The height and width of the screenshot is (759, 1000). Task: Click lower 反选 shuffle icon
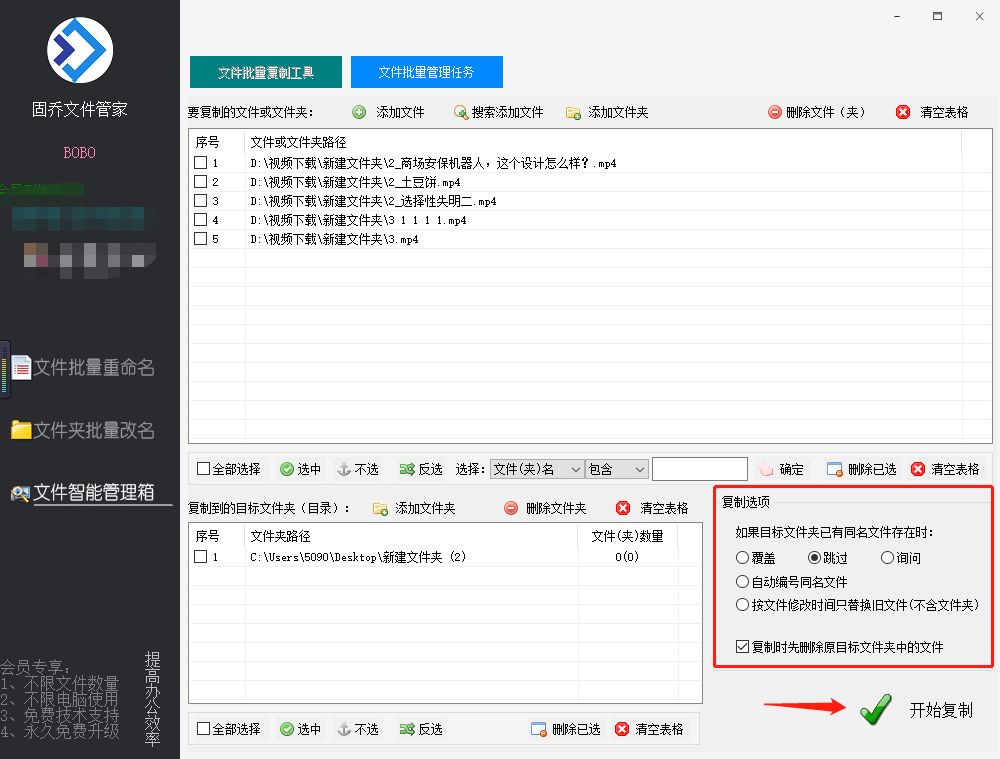point(407,729)
